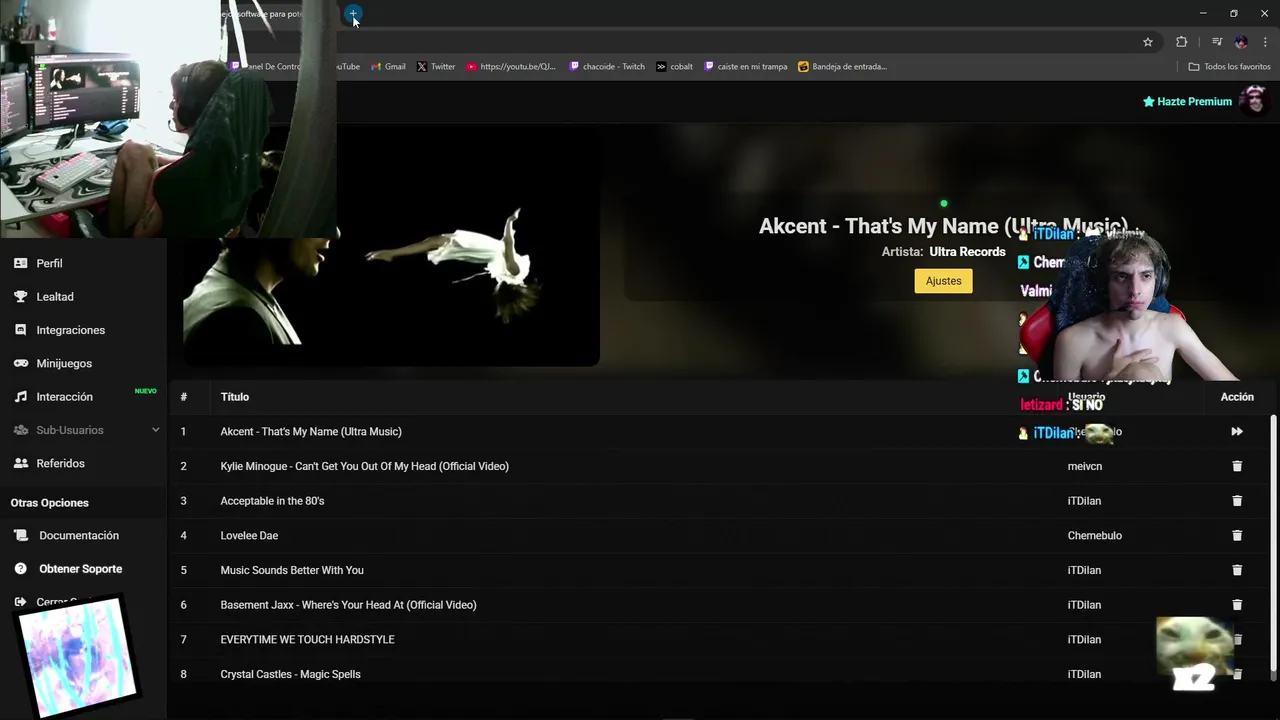Delete Kylie Minogue song from the queue
This screenshot has width=1280, height=720.
point(1237,466)
